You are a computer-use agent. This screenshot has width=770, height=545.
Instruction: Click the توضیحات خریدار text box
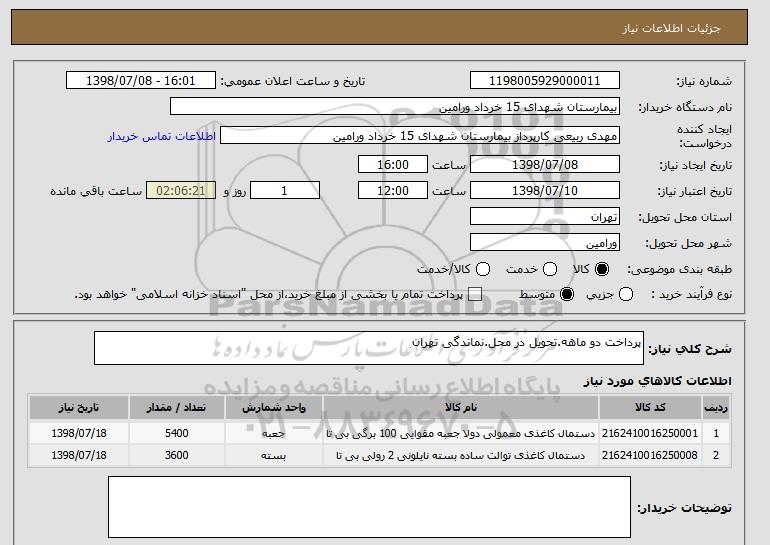coord(369,507)
